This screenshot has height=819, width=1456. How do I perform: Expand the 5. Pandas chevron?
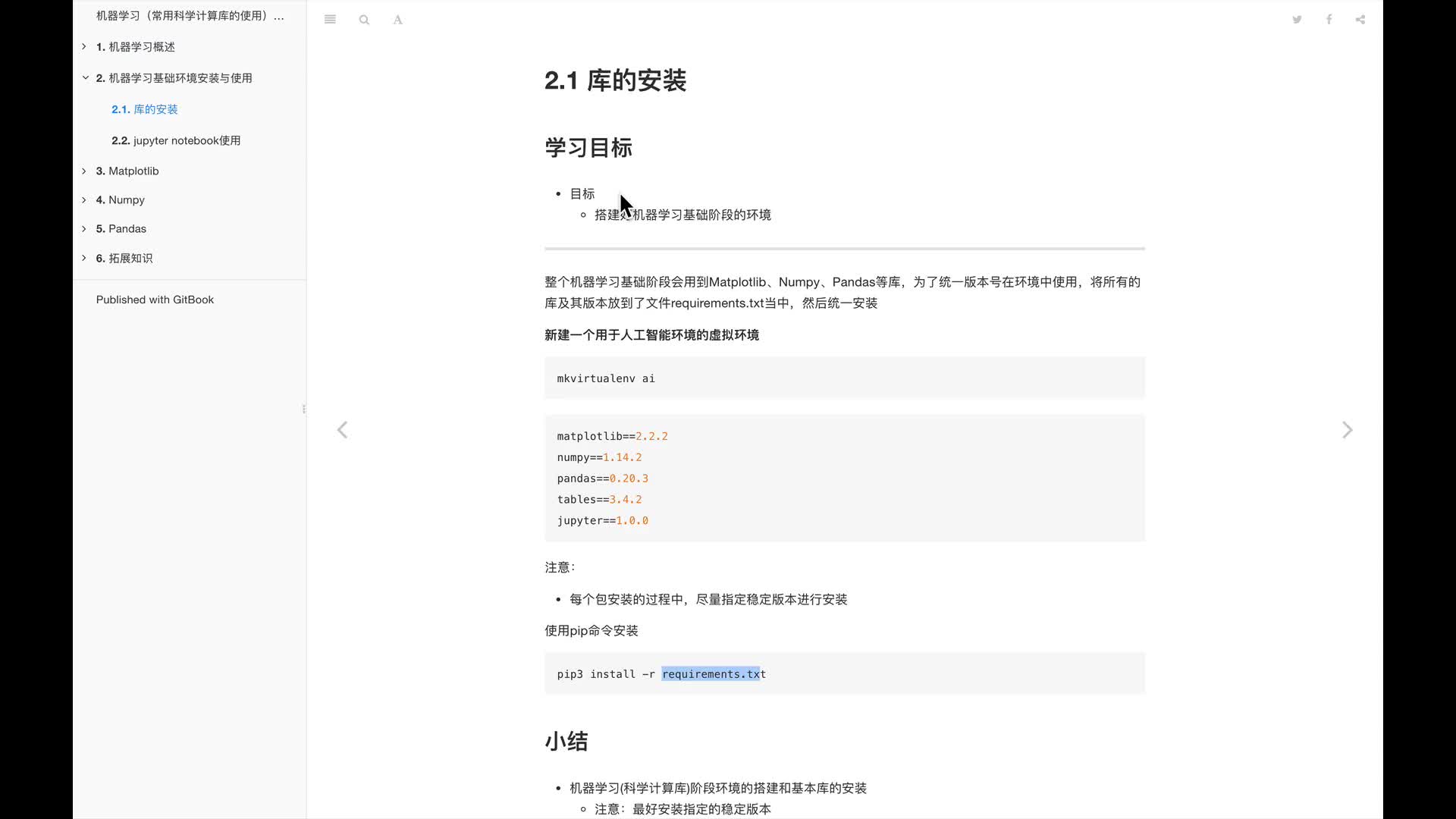pos(84,229)
